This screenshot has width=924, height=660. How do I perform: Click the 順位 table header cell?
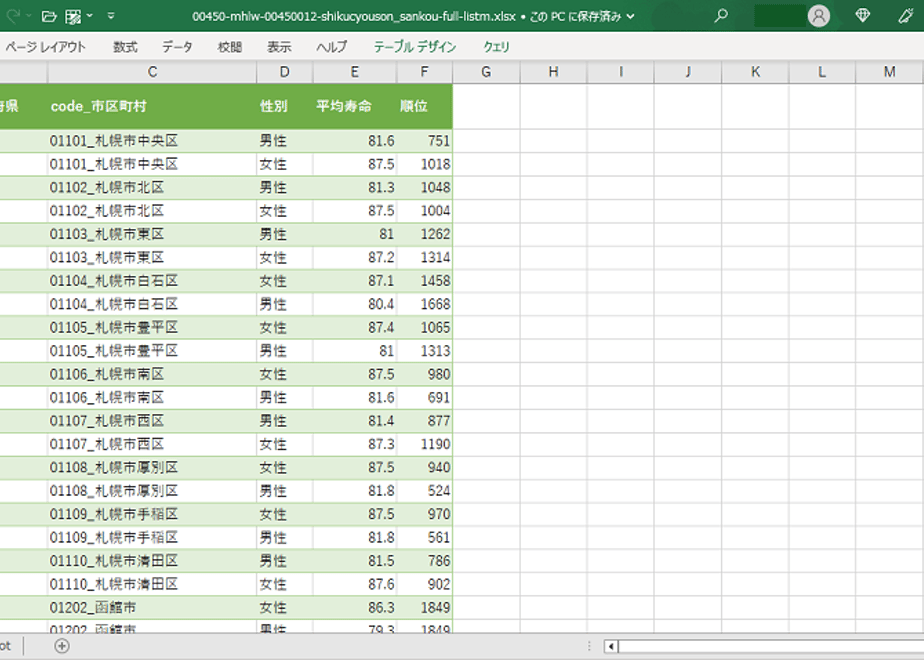pyautogui.click(x=424, y=106)
